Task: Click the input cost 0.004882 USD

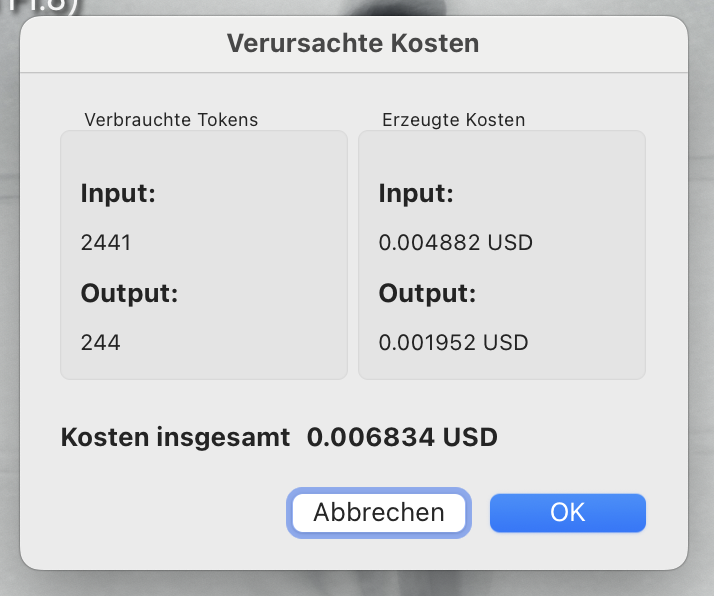Action: pyautogui.click(x=455, y=242)
